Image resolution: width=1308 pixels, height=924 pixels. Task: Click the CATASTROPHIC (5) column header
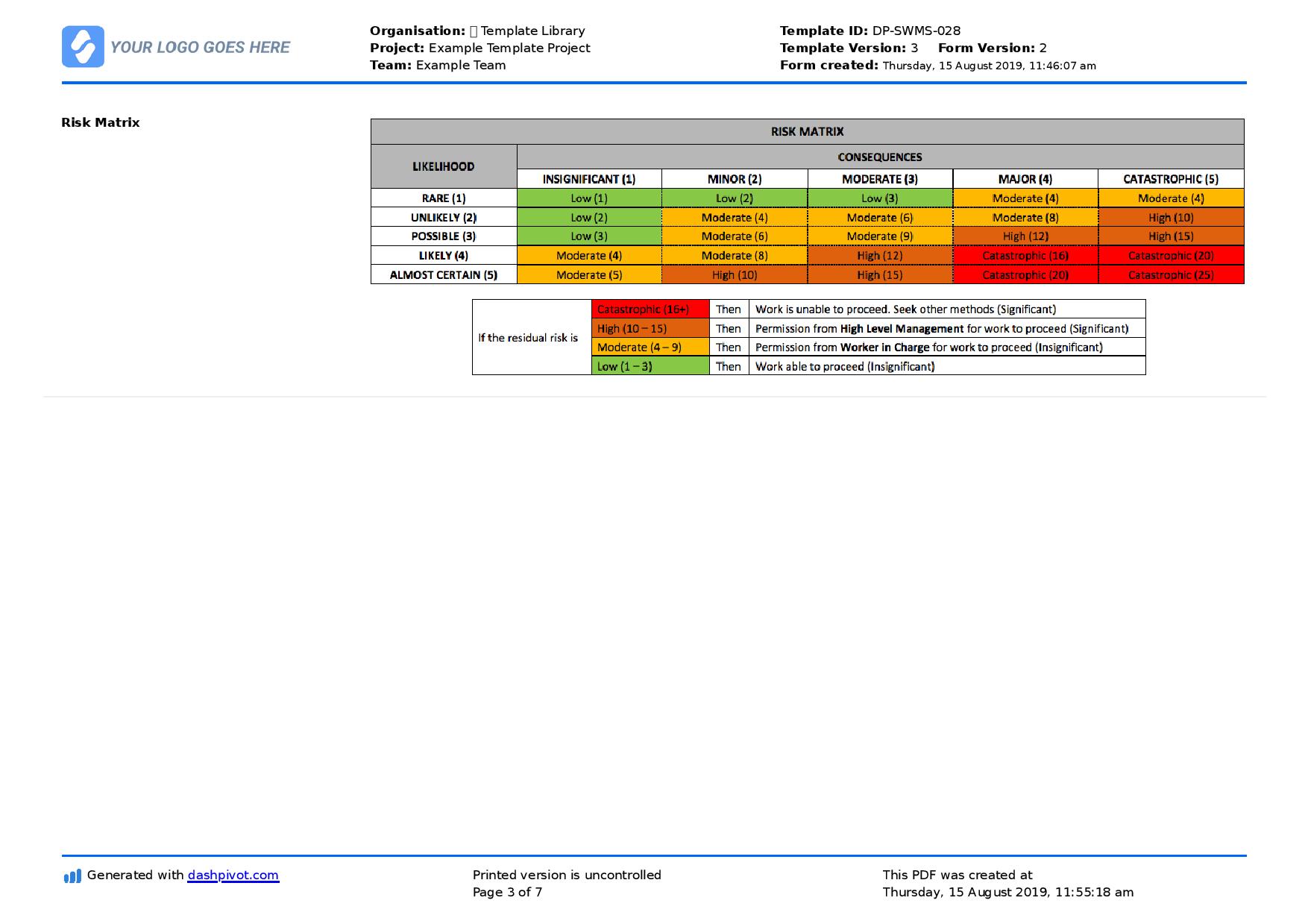1170,179
